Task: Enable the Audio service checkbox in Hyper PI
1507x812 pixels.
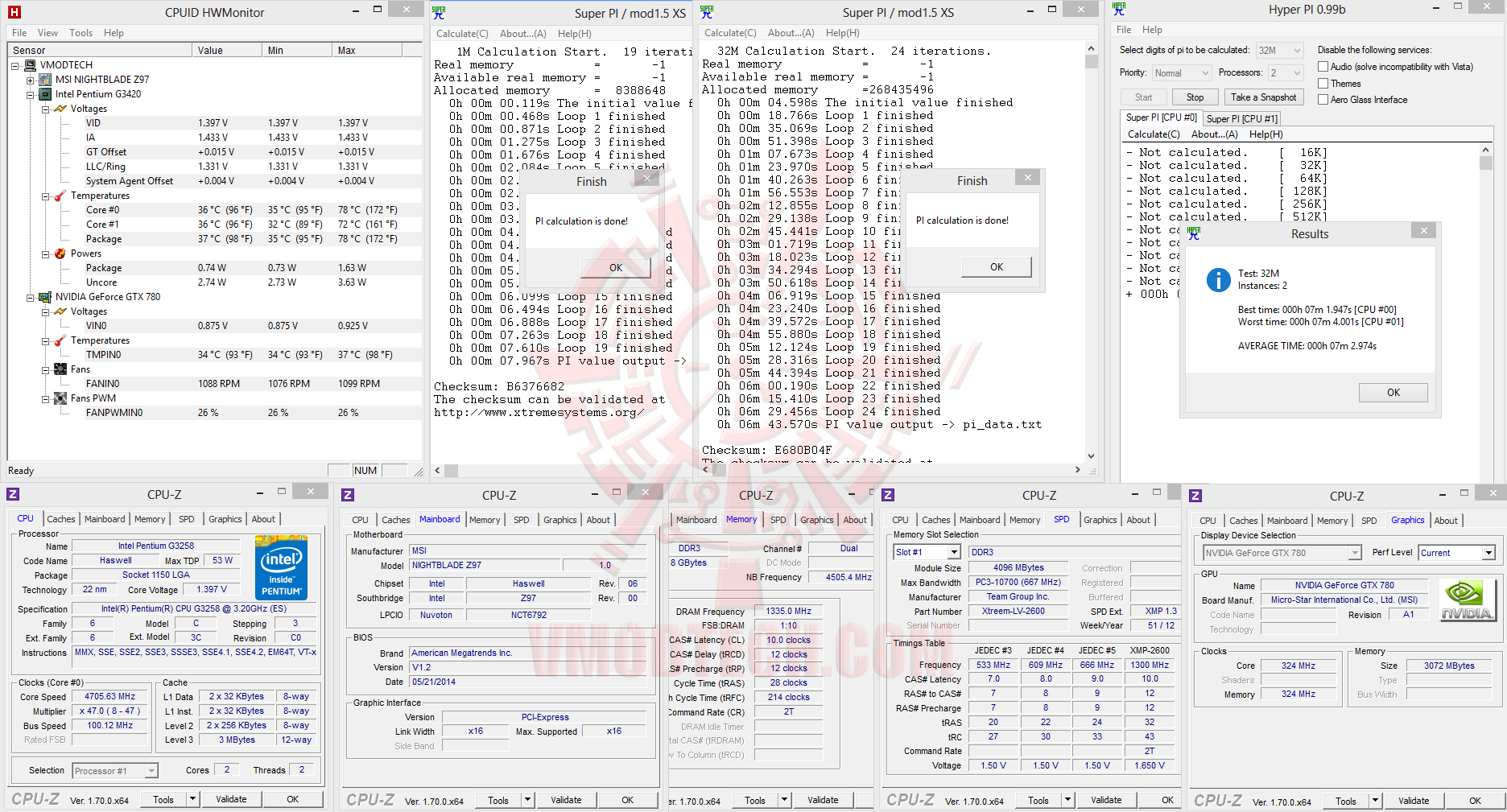Action: click(1323, 67)
